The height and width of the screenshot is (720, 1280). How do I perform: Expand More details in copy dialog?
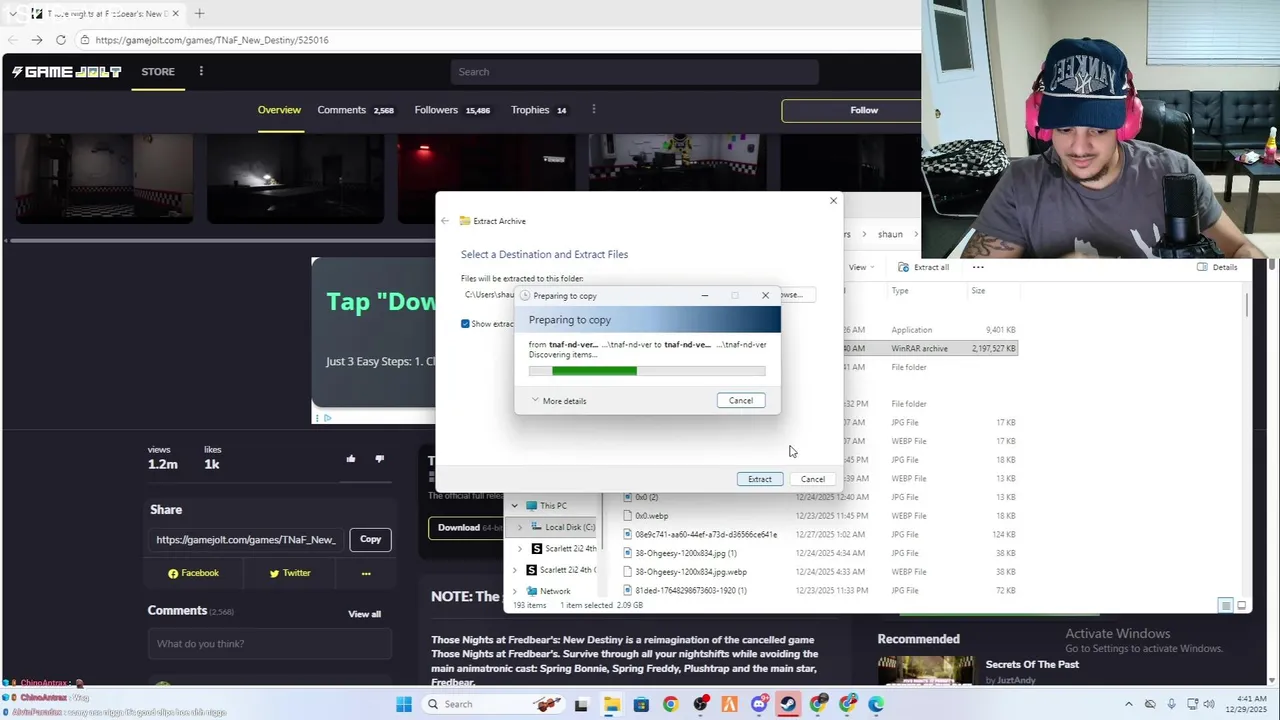click(x=558, y=401)
